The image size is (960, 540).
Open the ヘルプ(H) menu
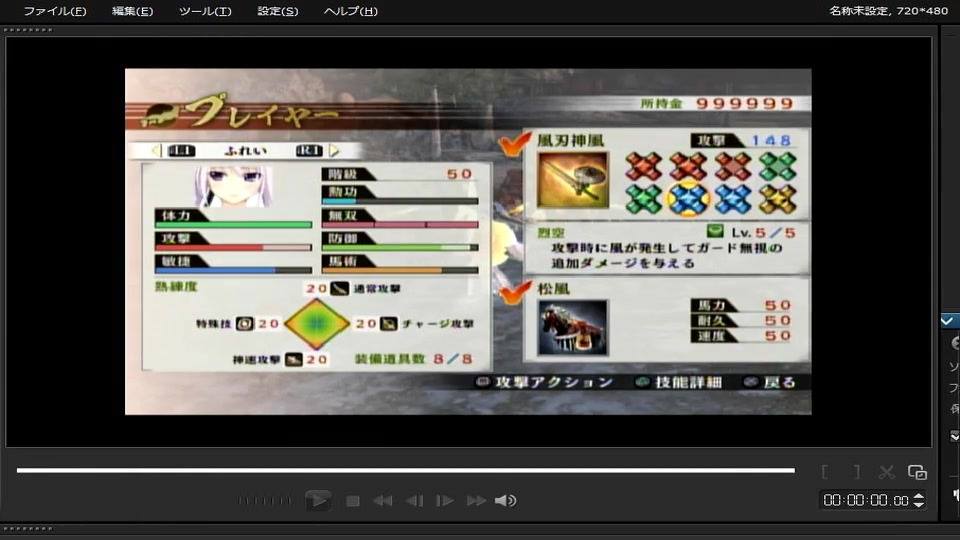point(350,11)
